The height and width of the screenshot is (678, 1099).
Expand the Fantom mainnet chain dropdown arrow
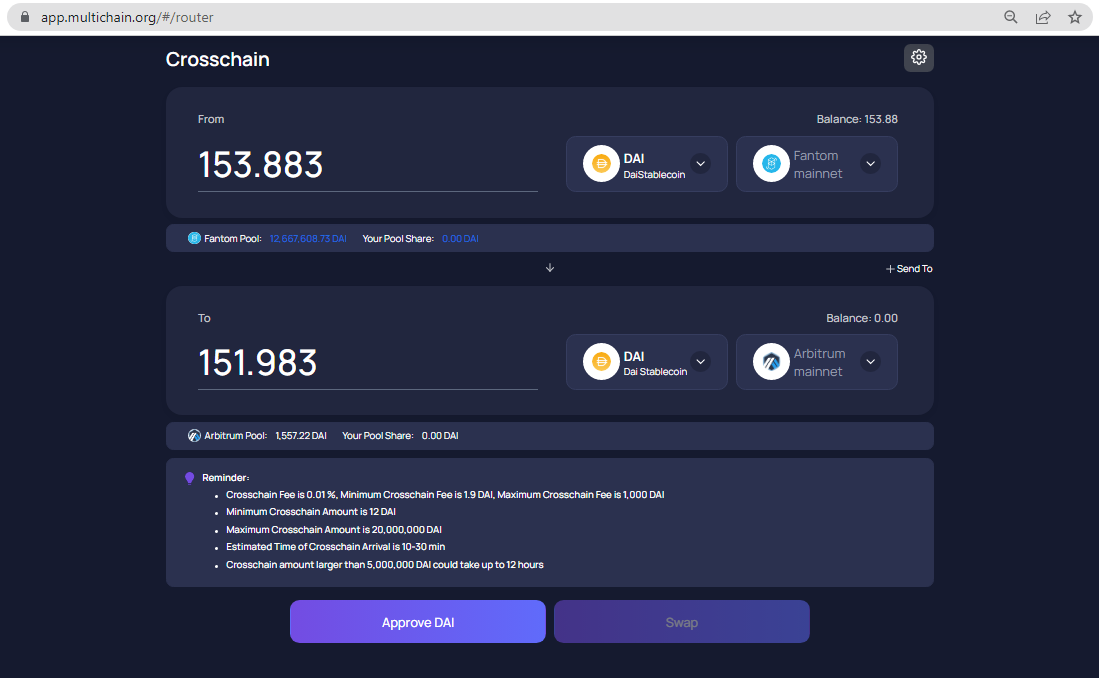(x=871, y=163)
